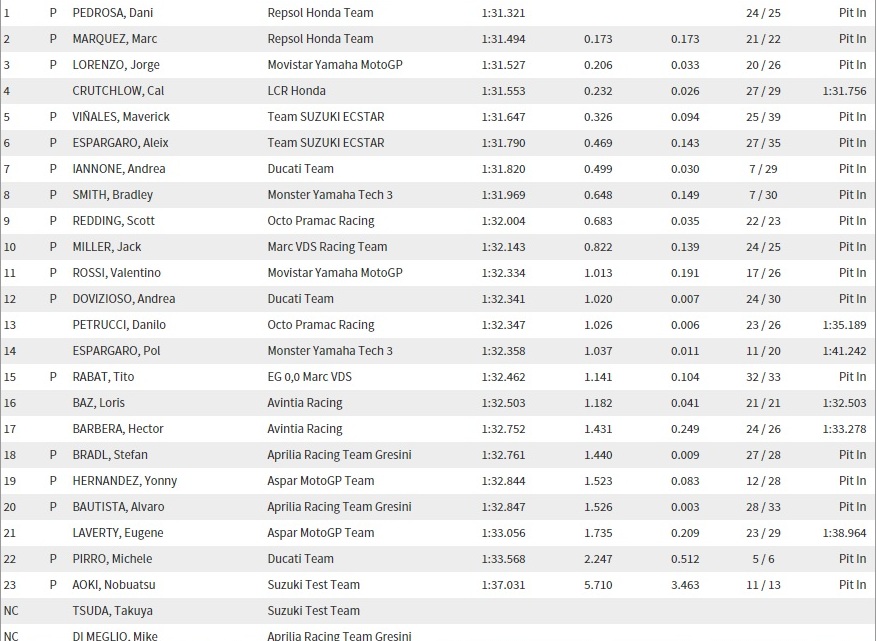Click Aprilia Racing Team Gresini for BRADL
The height and width of the screenshot is (641, 877).
pos(339,455)
